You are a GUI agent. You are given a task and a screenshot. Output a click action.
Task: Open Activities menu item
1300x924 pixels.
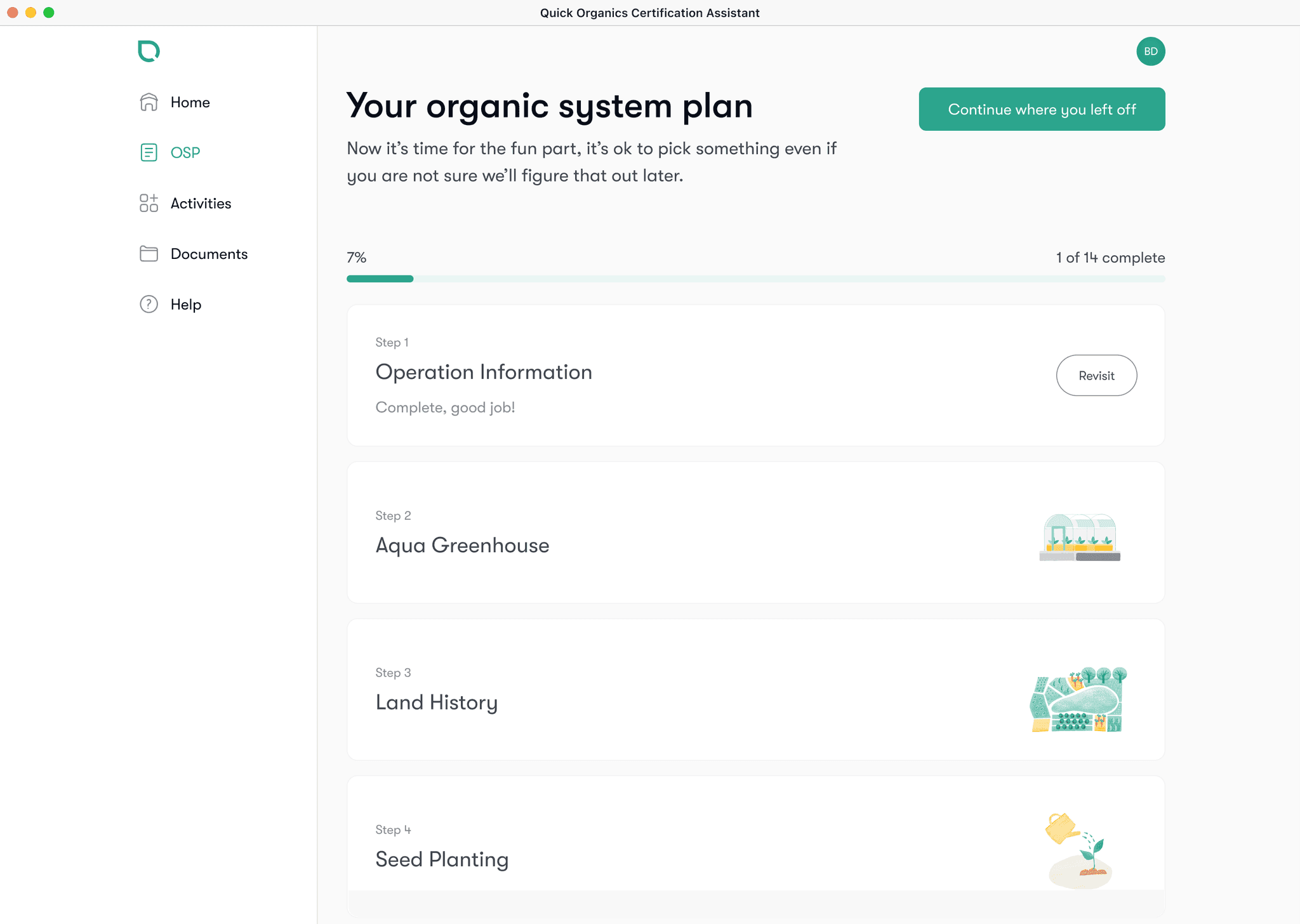[201, 203]
